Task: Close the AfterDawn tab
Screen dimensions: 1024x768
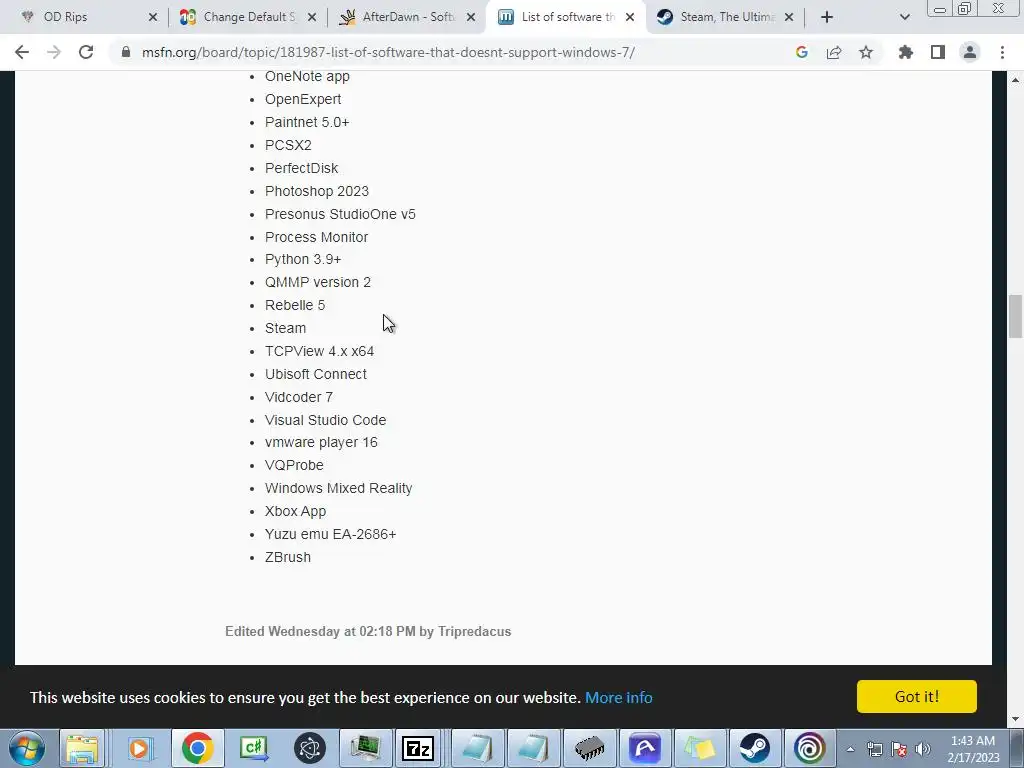Action: point(471,17)
